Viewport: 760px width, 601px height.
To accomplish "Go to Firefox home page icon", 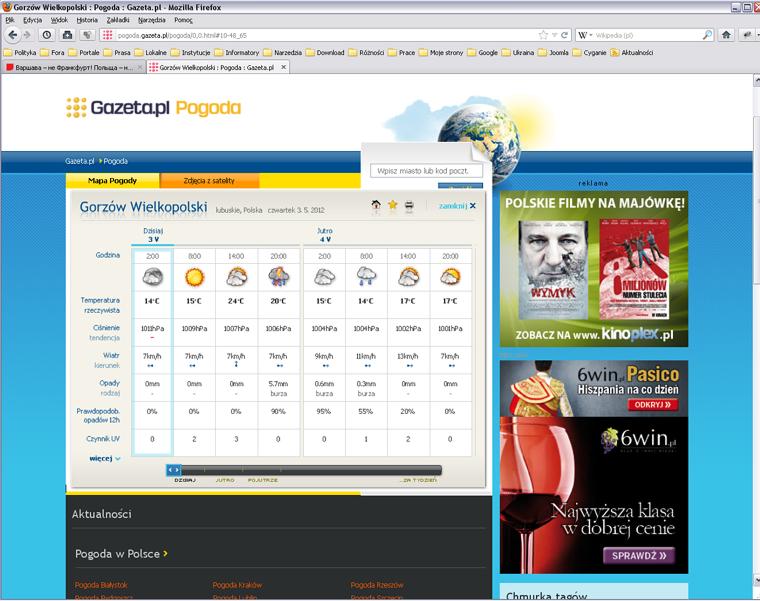I will click(x=726, y=35).
